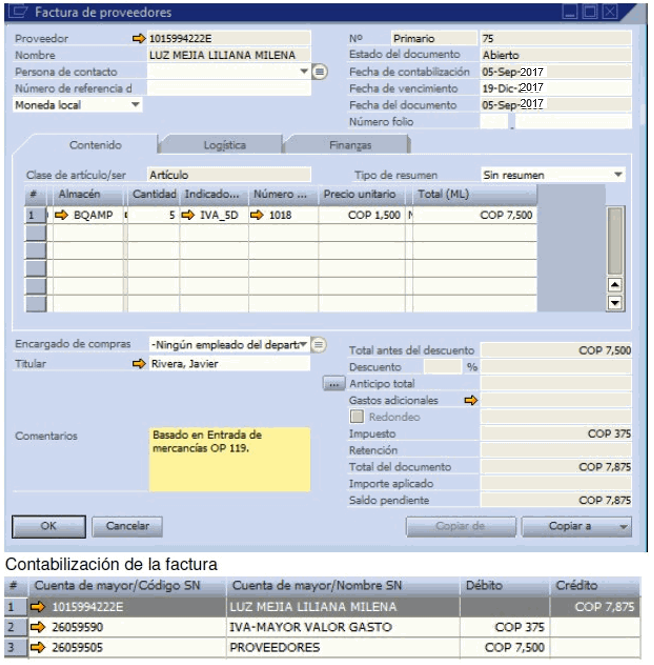
Task: Switch to the Logística tab
Action: click(x=224, y=145)
